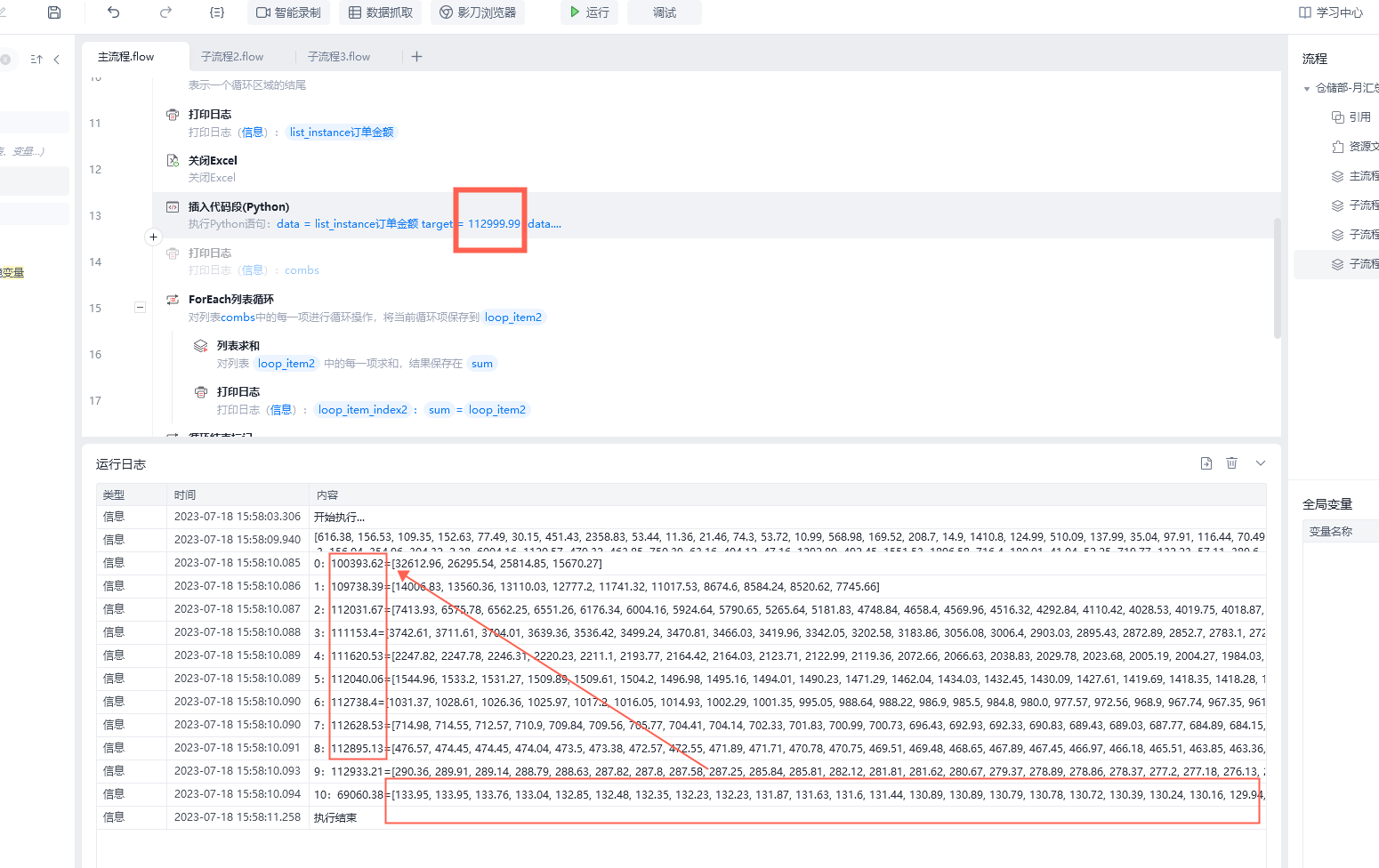Screen dimensions: 1379x868
Task: Insert a step with the plus button
Action: pyautogui.click(x=153, y=237)
